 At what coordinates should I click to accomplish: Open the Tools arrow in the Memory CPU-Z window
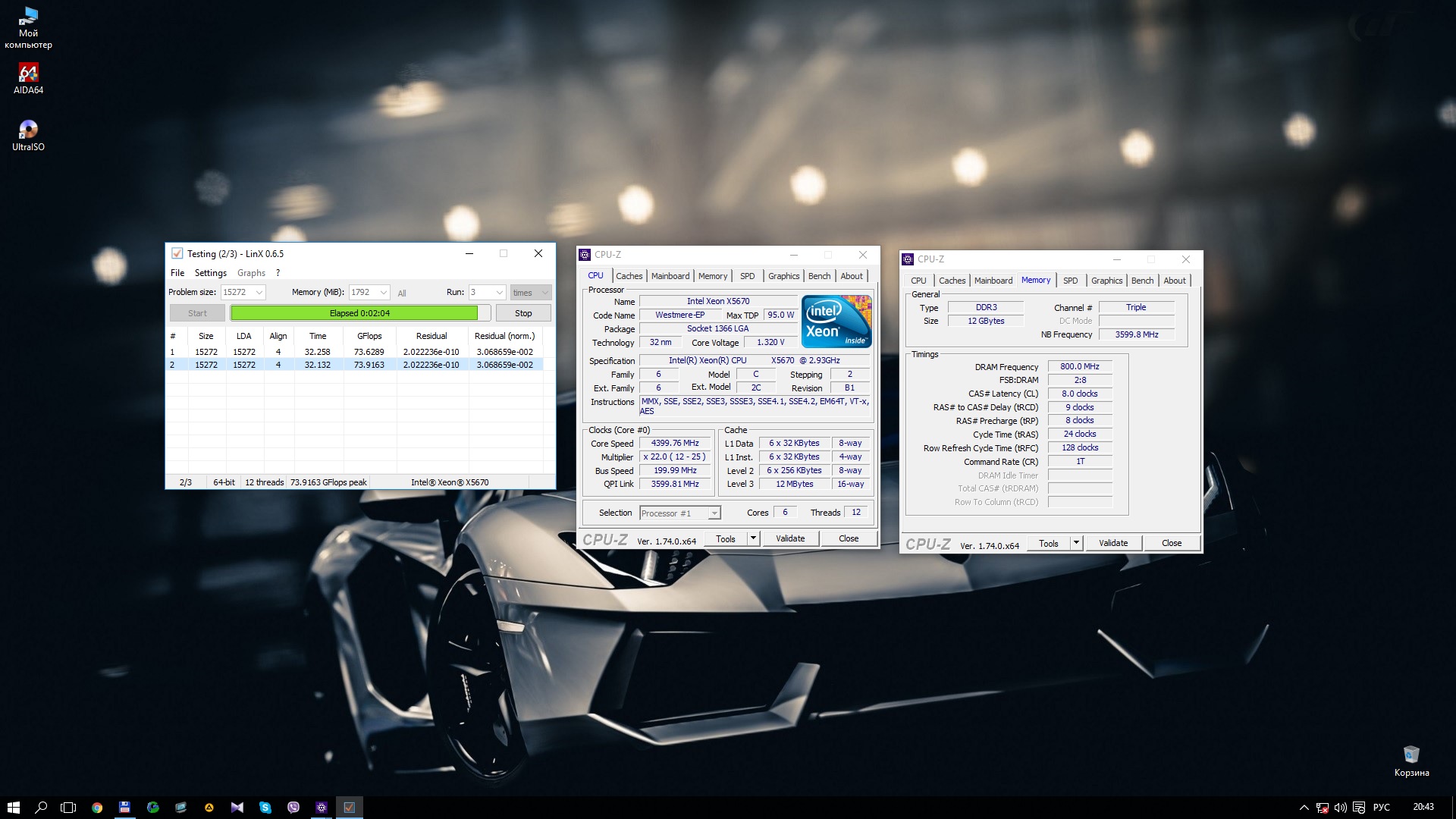(1076, 543)
